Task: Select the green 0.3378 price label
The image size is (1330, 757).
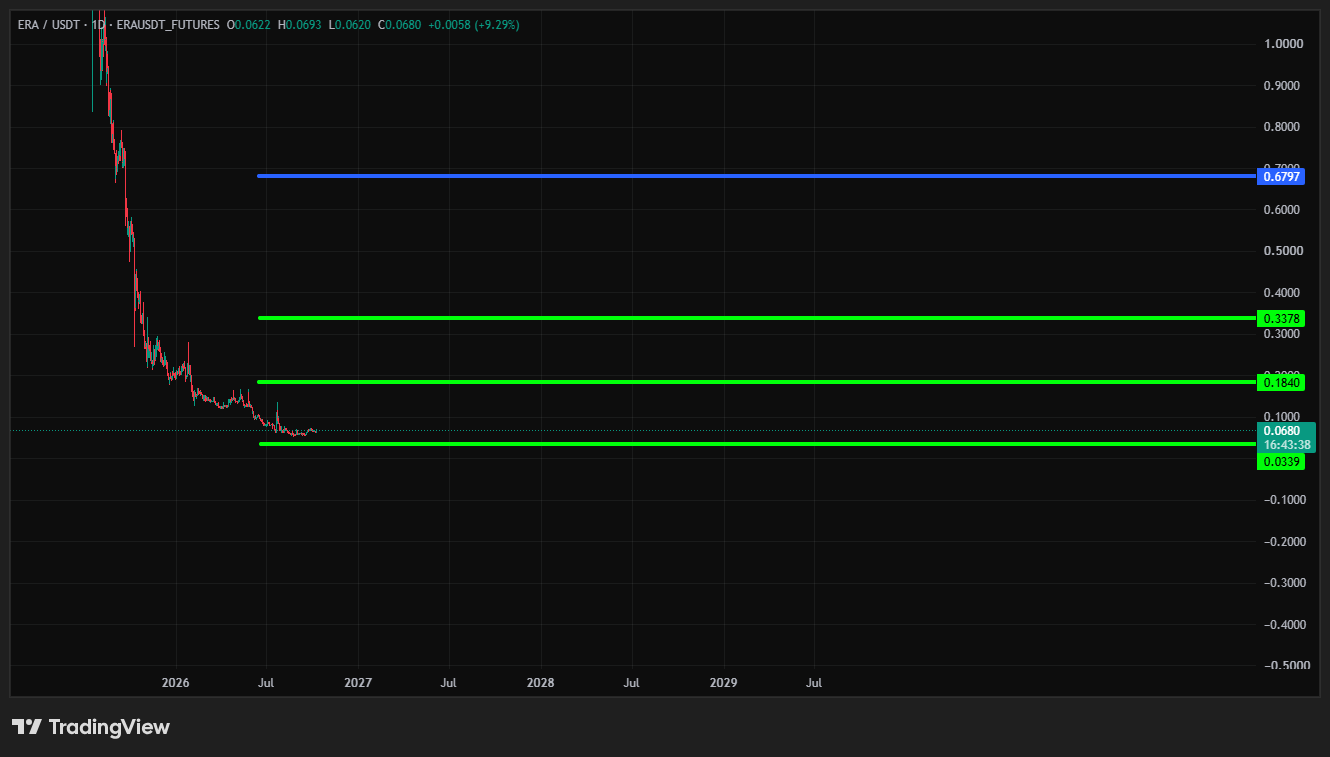Action: coord(1281,318)
